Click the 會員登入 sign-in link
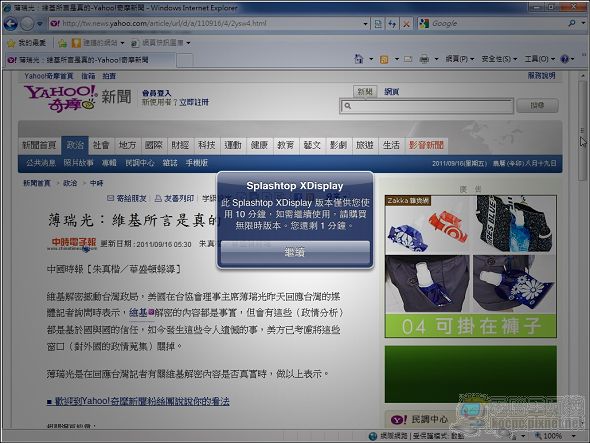Viewport: 590px width, 443px height. click(156, 93)
